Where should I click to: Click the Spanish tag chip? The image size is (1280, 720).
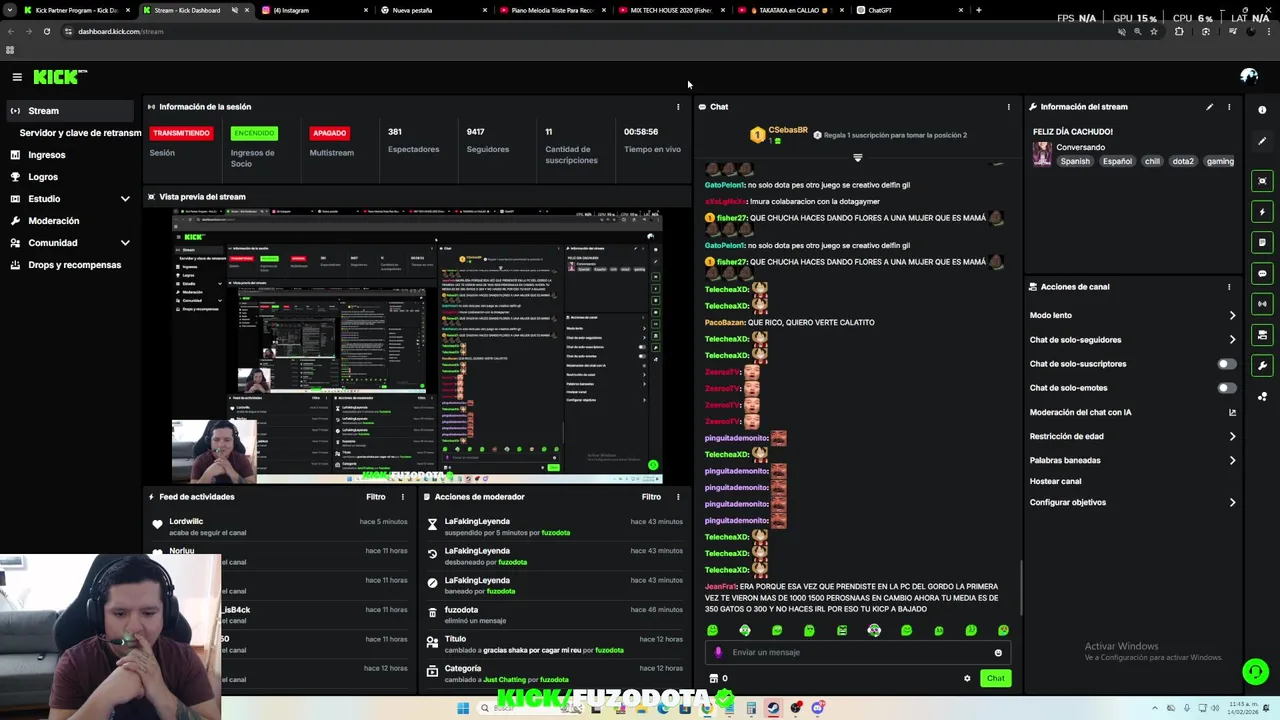pos(1075,161)
